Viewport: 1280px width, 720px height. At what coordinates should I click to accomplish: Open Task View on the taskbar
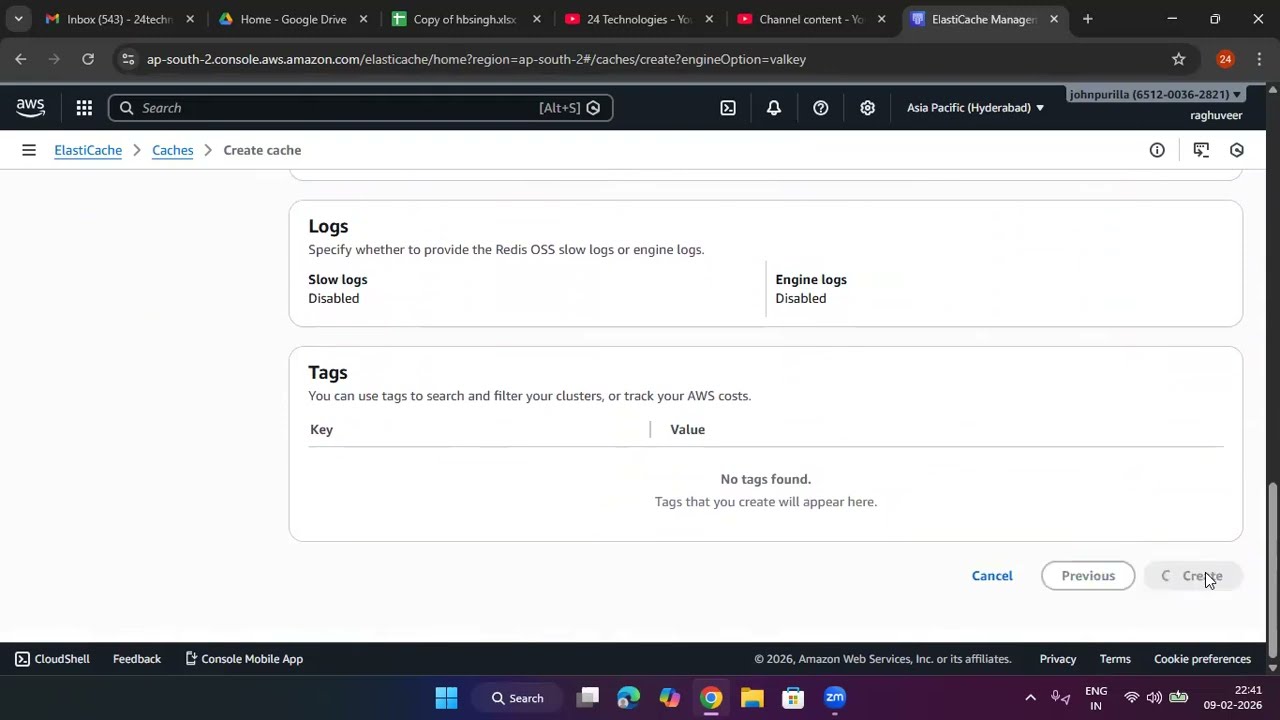(x=588, y=698)
